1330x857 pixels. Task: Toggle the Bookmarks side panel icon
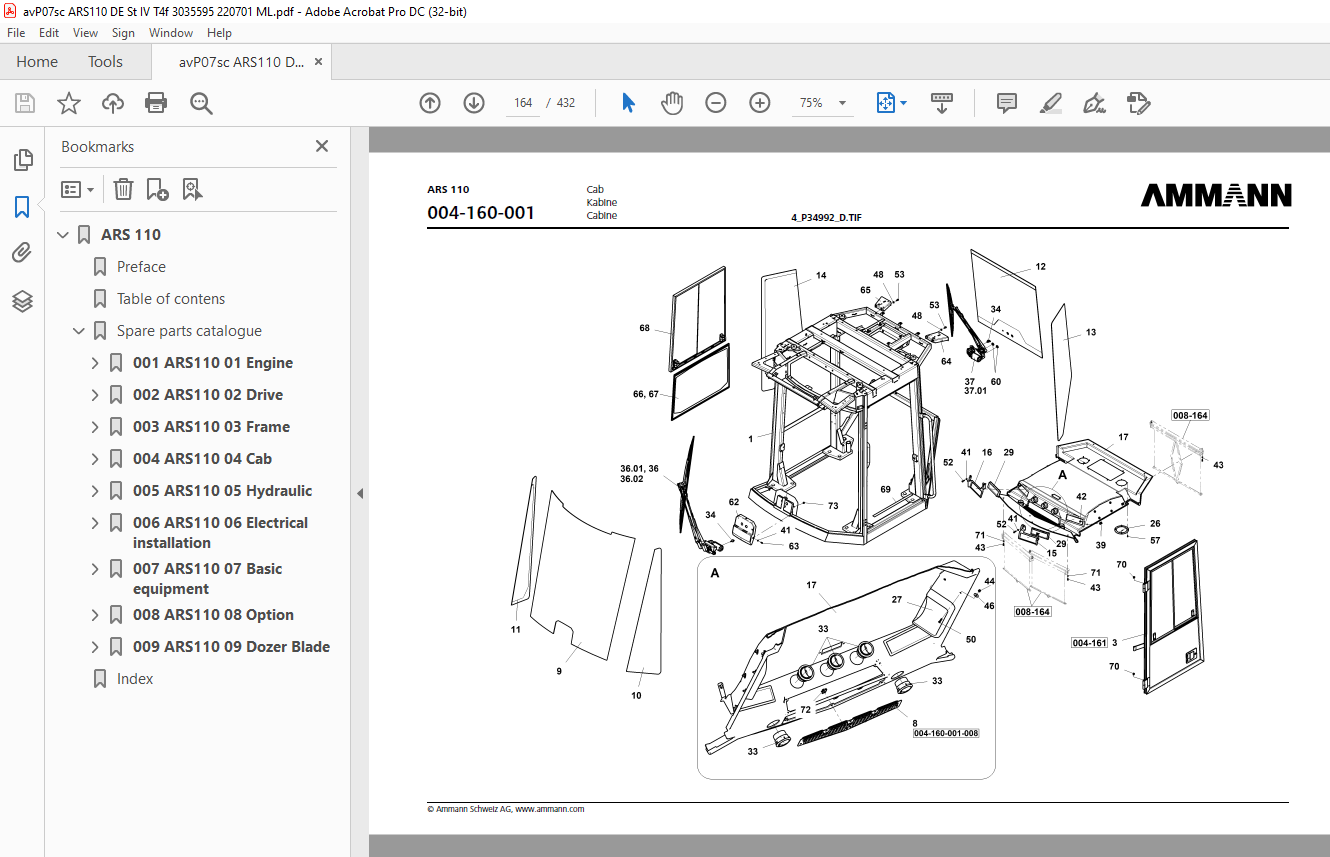[22, 207]
